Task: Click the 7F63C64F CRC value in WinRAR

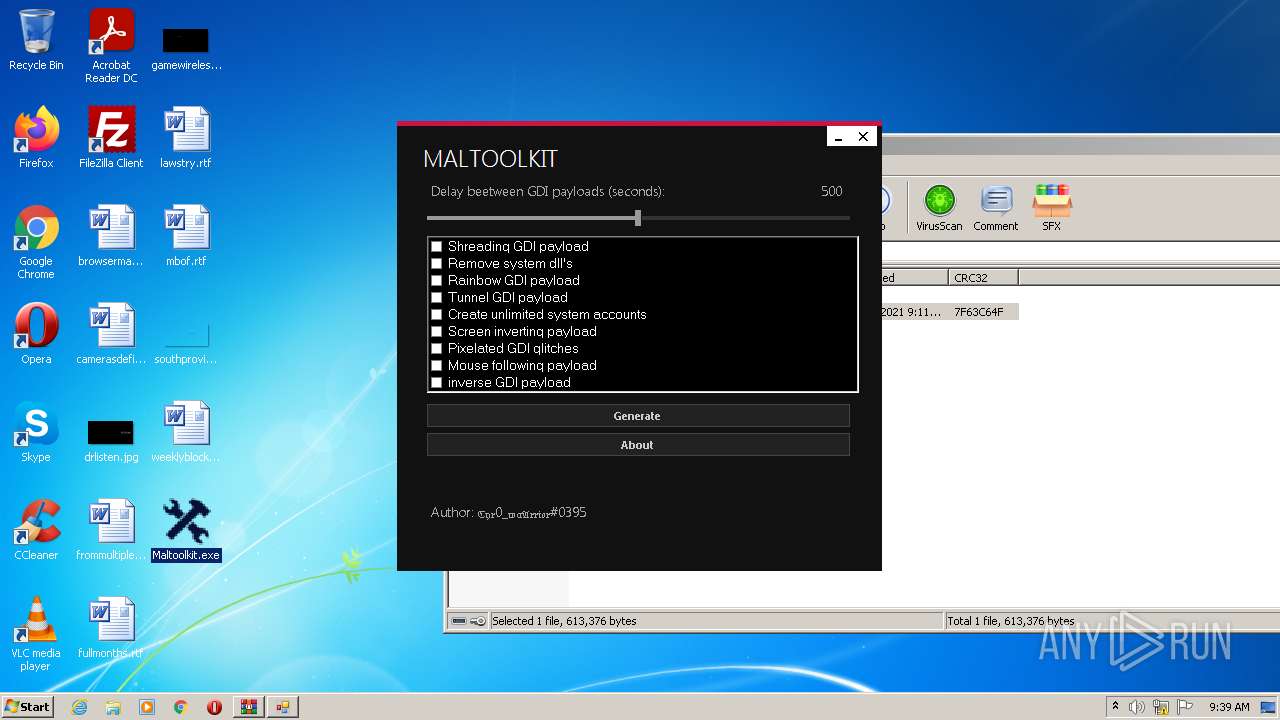Action: point(979,312)
